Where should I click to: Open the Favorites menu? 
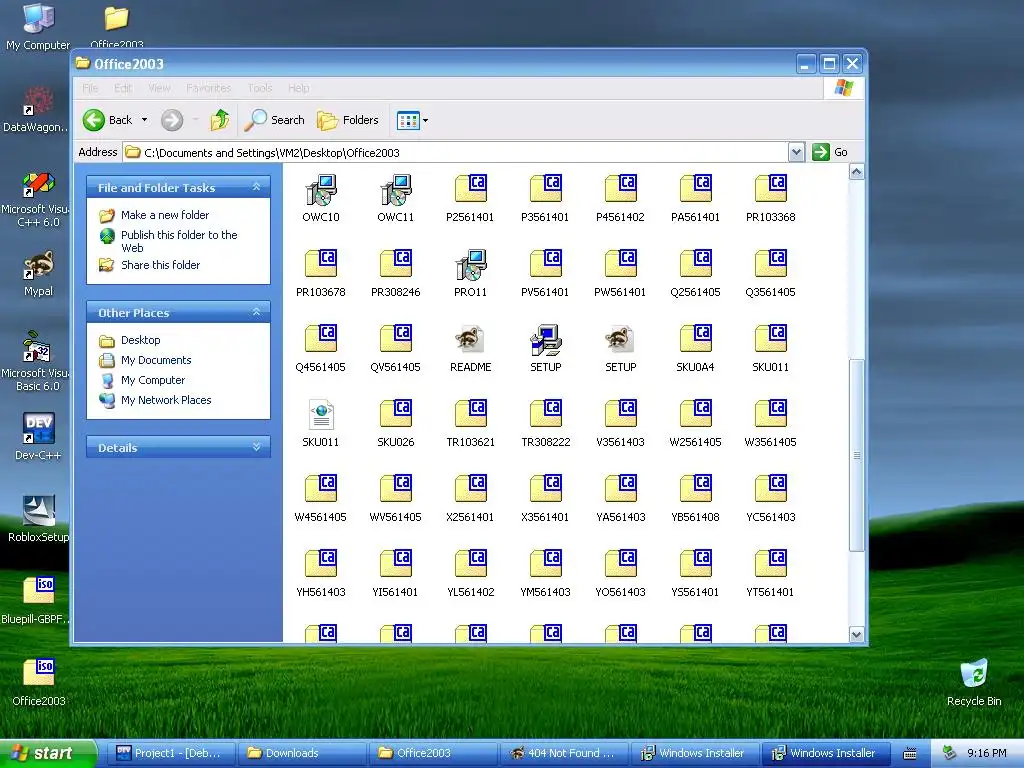[x=208, y=88]
